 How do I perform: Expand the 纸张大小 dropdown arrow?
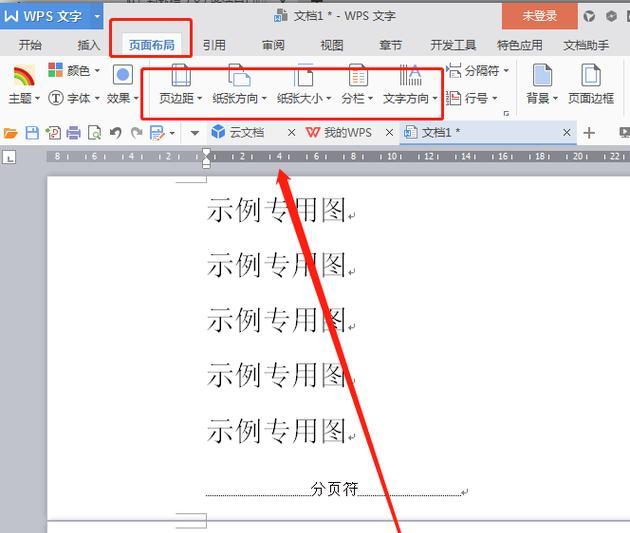(328, 98)
